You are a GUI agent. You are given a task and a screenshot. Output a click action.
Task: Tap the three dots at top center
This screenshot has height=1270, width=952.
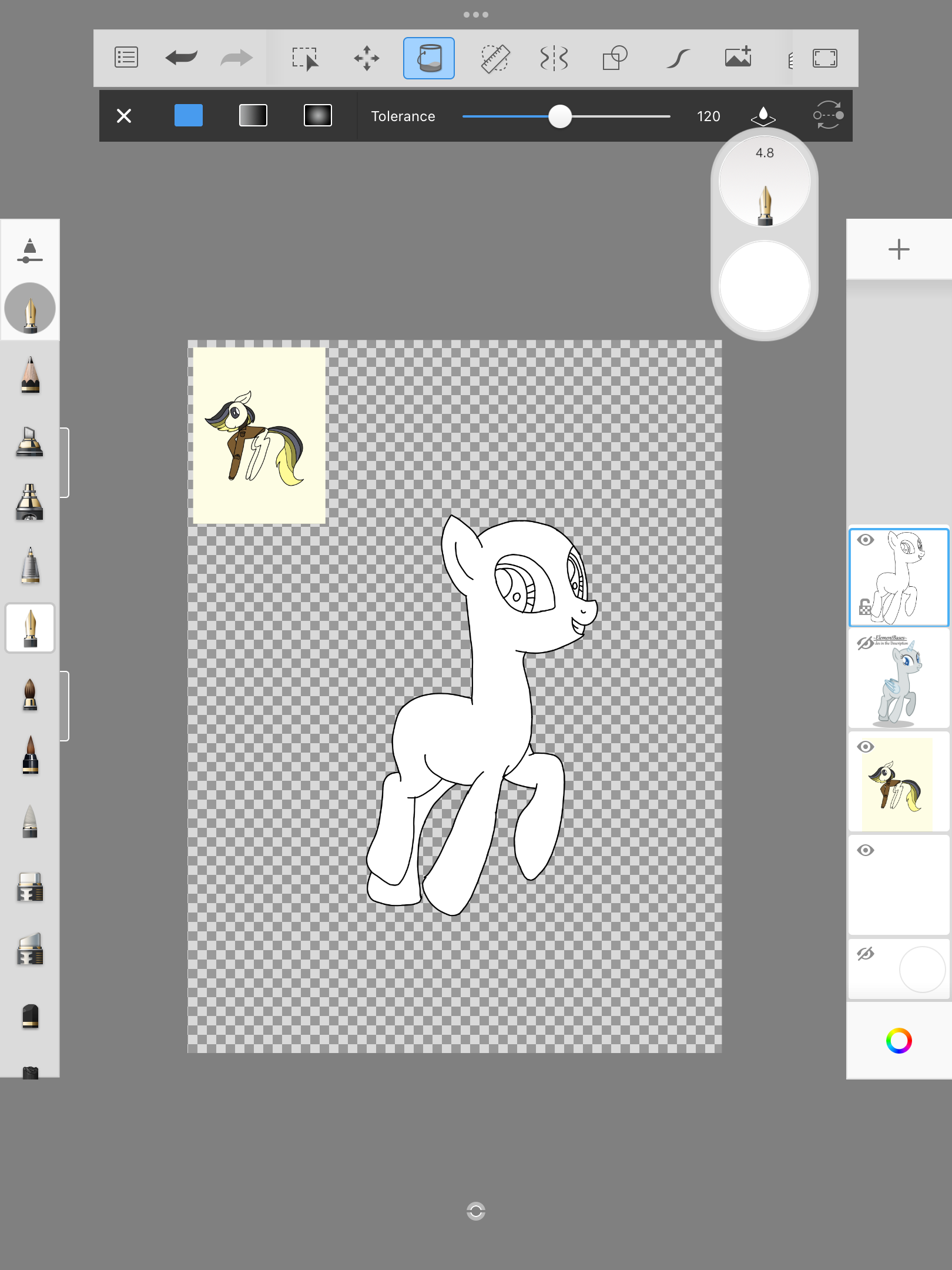click(476, 15)
